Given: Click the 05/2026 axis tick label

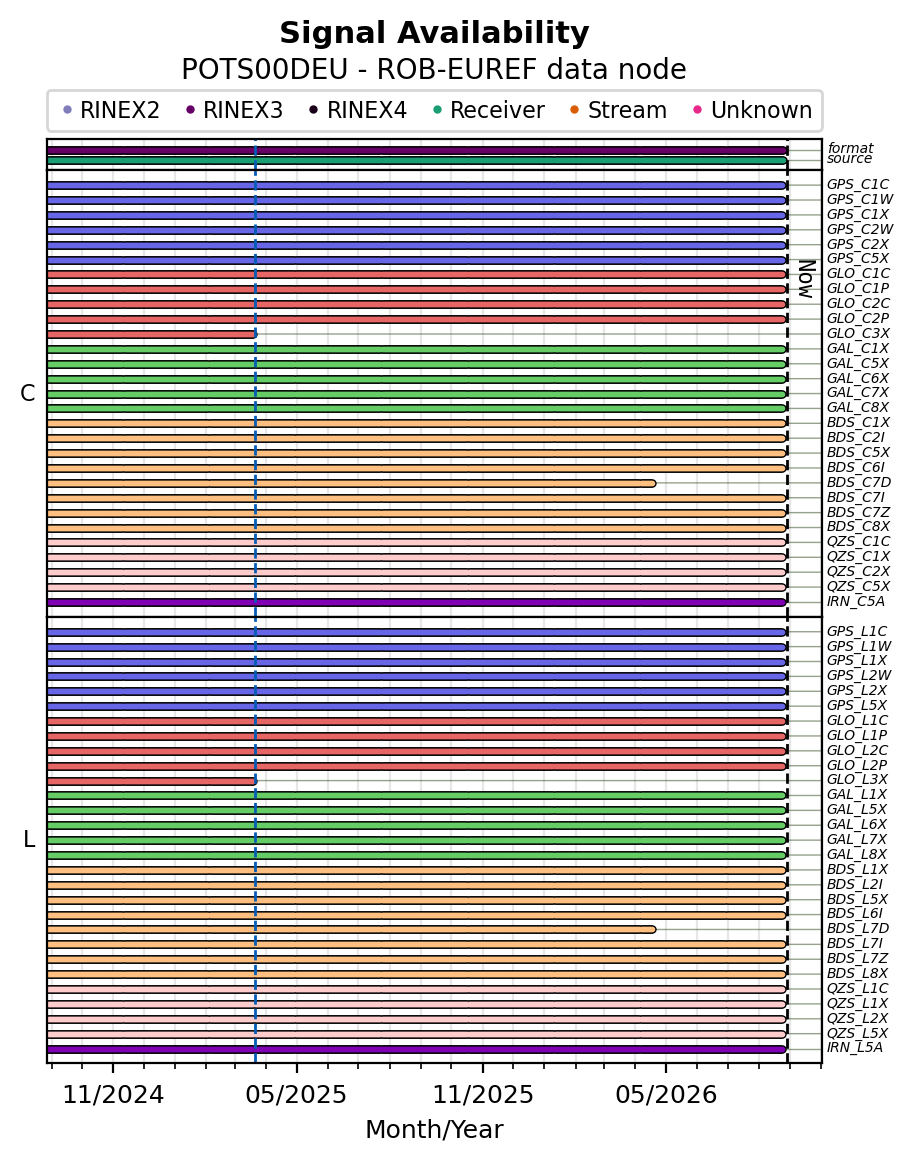Looking at the screenshot, I should [666, 1095].
